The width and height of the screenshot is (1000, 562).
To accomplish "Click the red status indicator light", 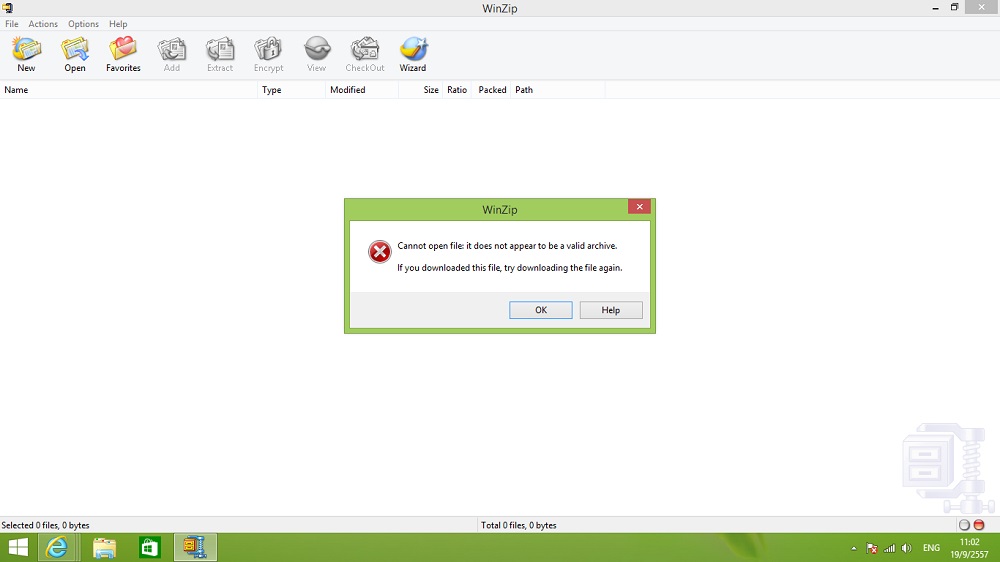I will tap(979, 525).
